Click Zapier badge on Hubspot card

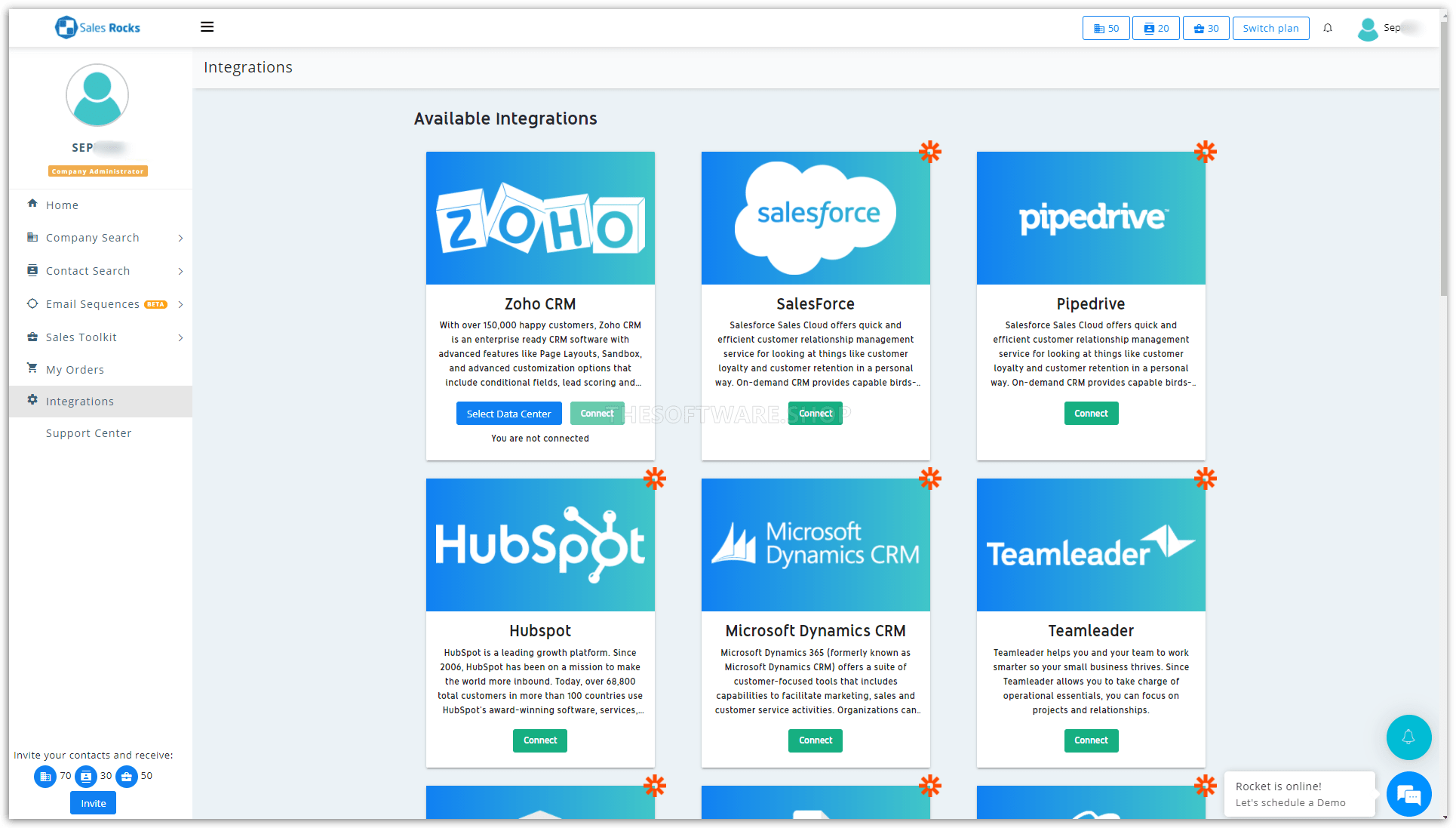[654, 478]
